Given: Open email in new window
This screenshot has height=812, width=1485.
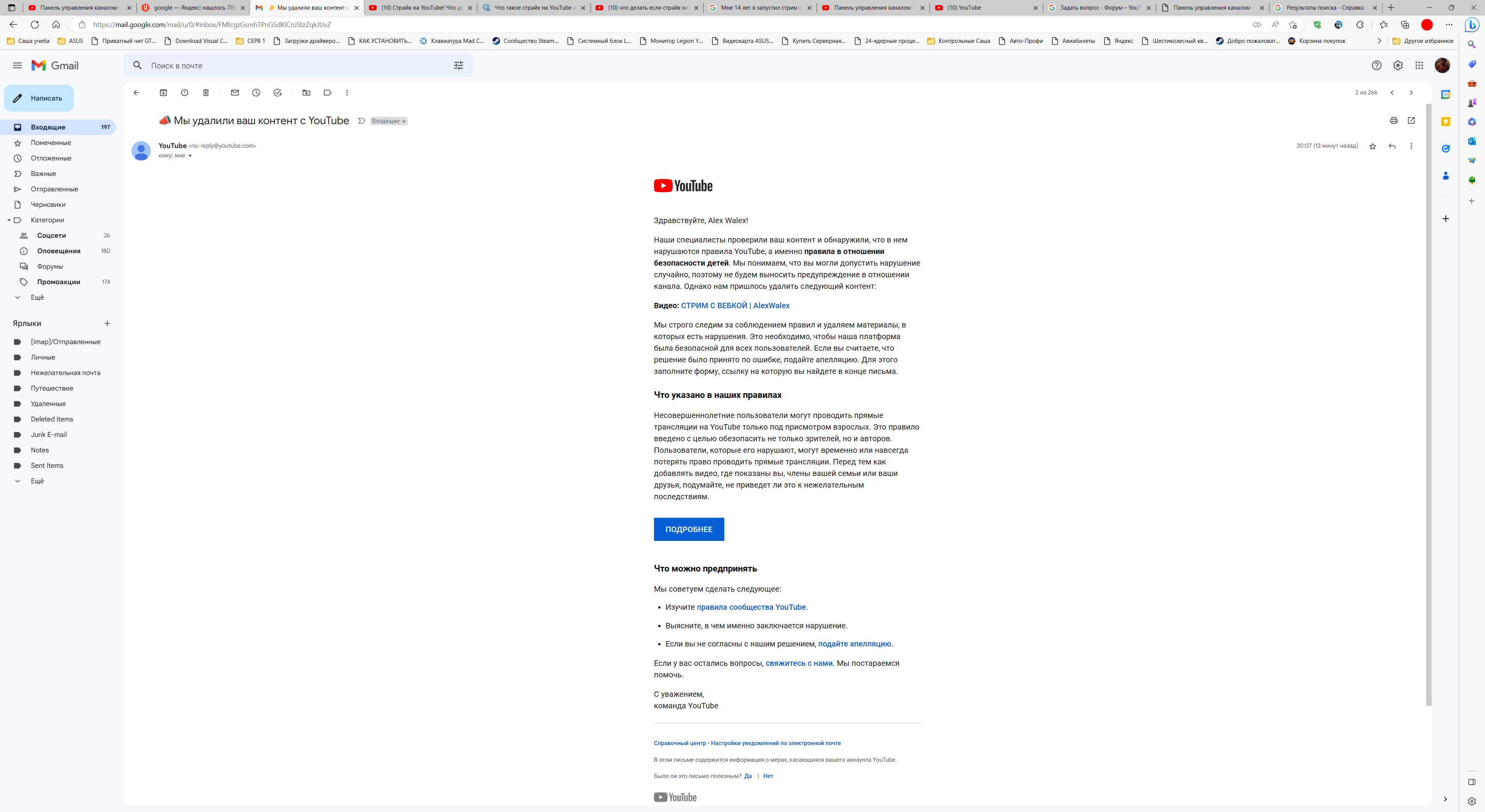Looking at the screenshot, I should [x=1411, y=120].
